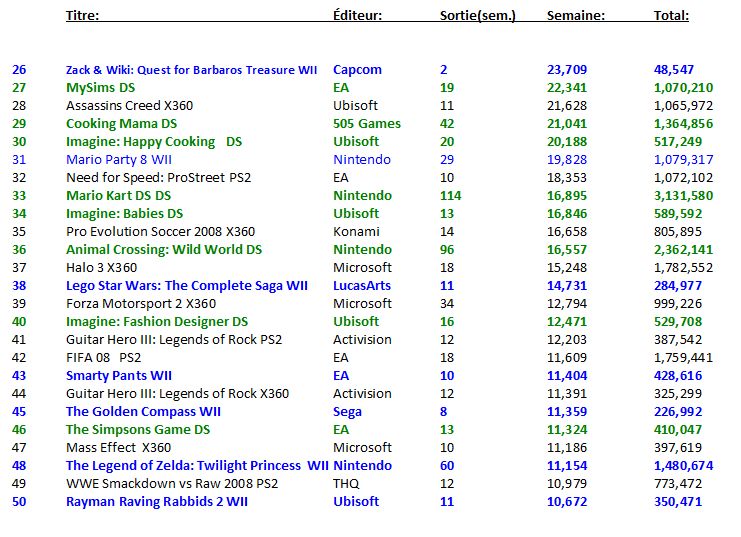Screen dimensions: 741x537
Task: Select the Smarty Pants WII title
Action: point(119,376)
